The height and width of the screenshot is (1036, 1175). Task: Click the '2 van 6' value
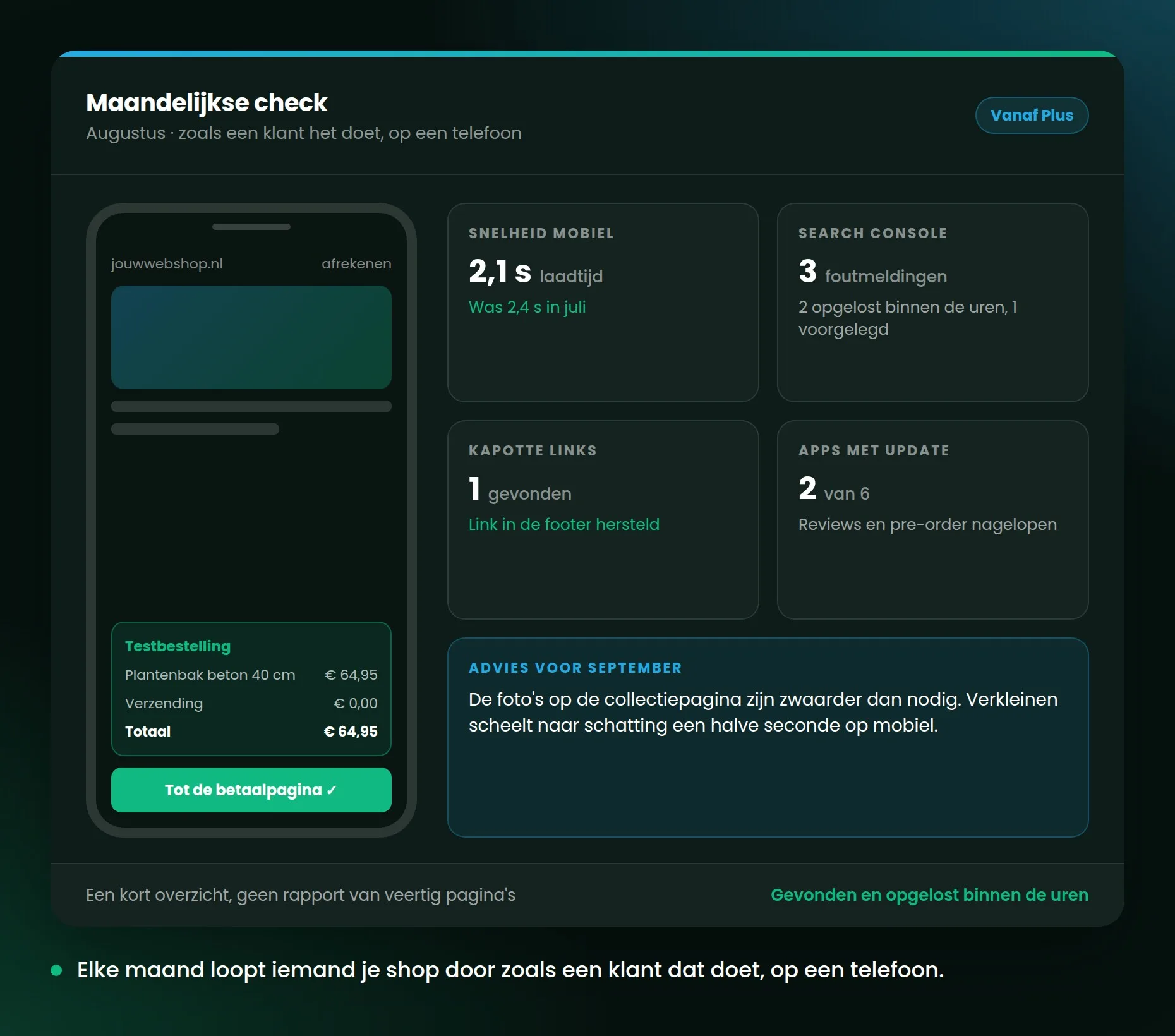coord(834,489)
